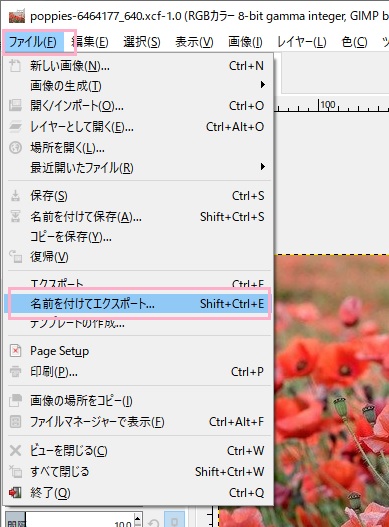Click the Page Setup document icon

coord(15,351)
